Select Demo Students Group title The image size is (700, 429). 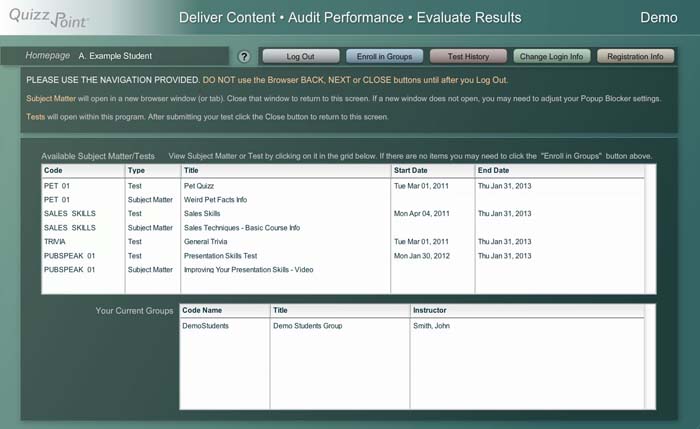[x=308, y=326]
